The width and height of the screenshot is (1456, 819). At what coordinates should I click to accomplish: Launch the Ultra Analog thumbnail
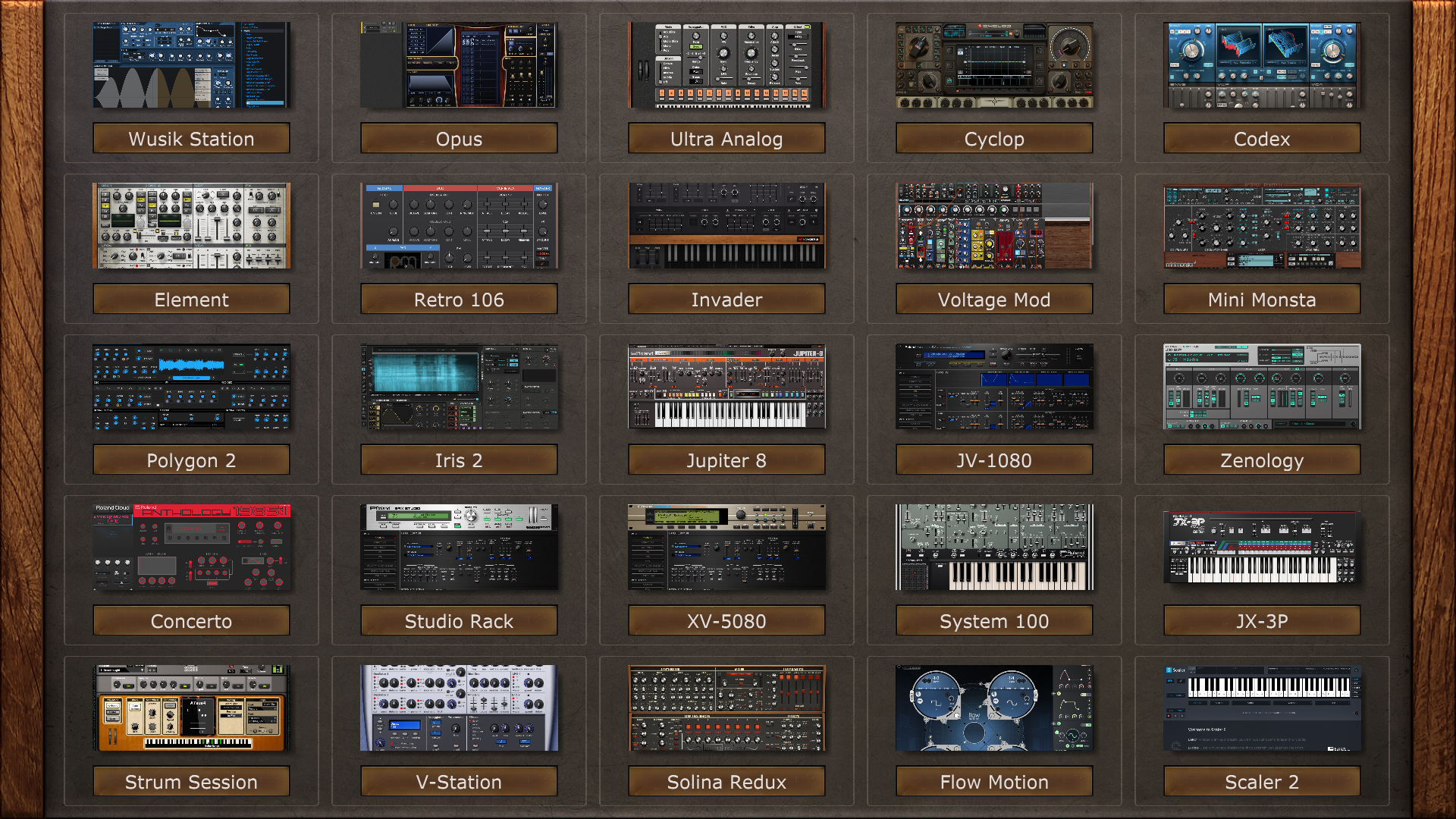point(726,65)
